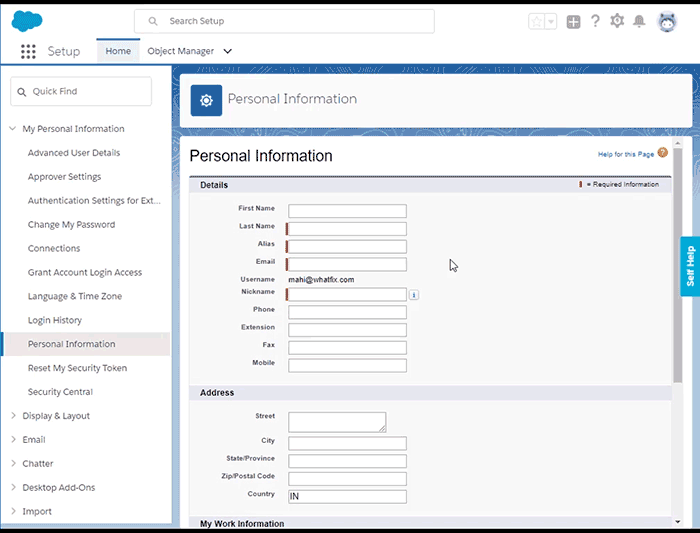Click the favorites star icon
The height and width of the screenshot is (533, 700).
tap(537, 21)
